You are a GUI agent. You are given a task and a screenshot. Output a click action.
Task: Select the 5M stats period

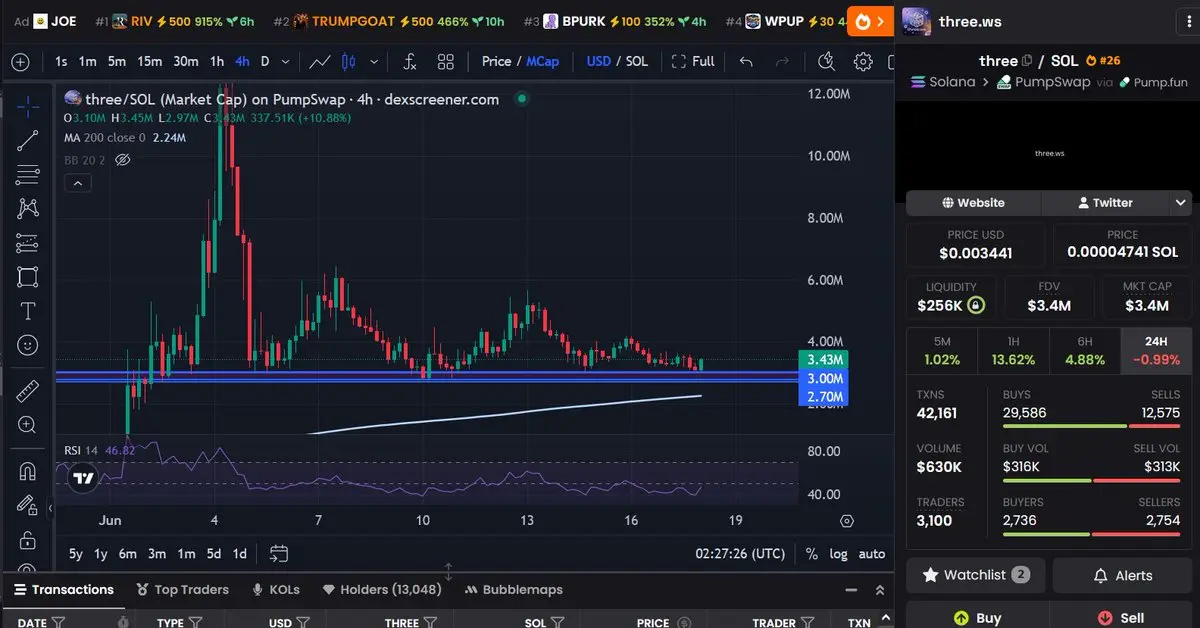pyautogui.click(x=942, y=351)
